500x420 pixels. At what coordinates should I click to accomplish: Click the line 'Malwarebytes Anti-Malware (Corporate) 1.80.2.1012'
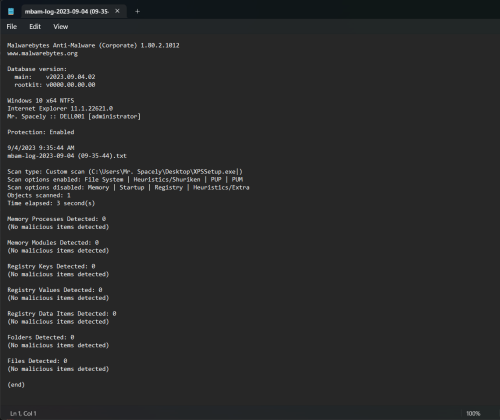pyautogui.click(x=93, y=45)
